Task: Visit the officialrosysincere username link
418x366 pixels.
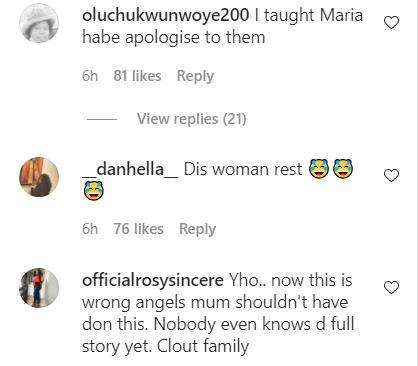Action: coord(153,280)
